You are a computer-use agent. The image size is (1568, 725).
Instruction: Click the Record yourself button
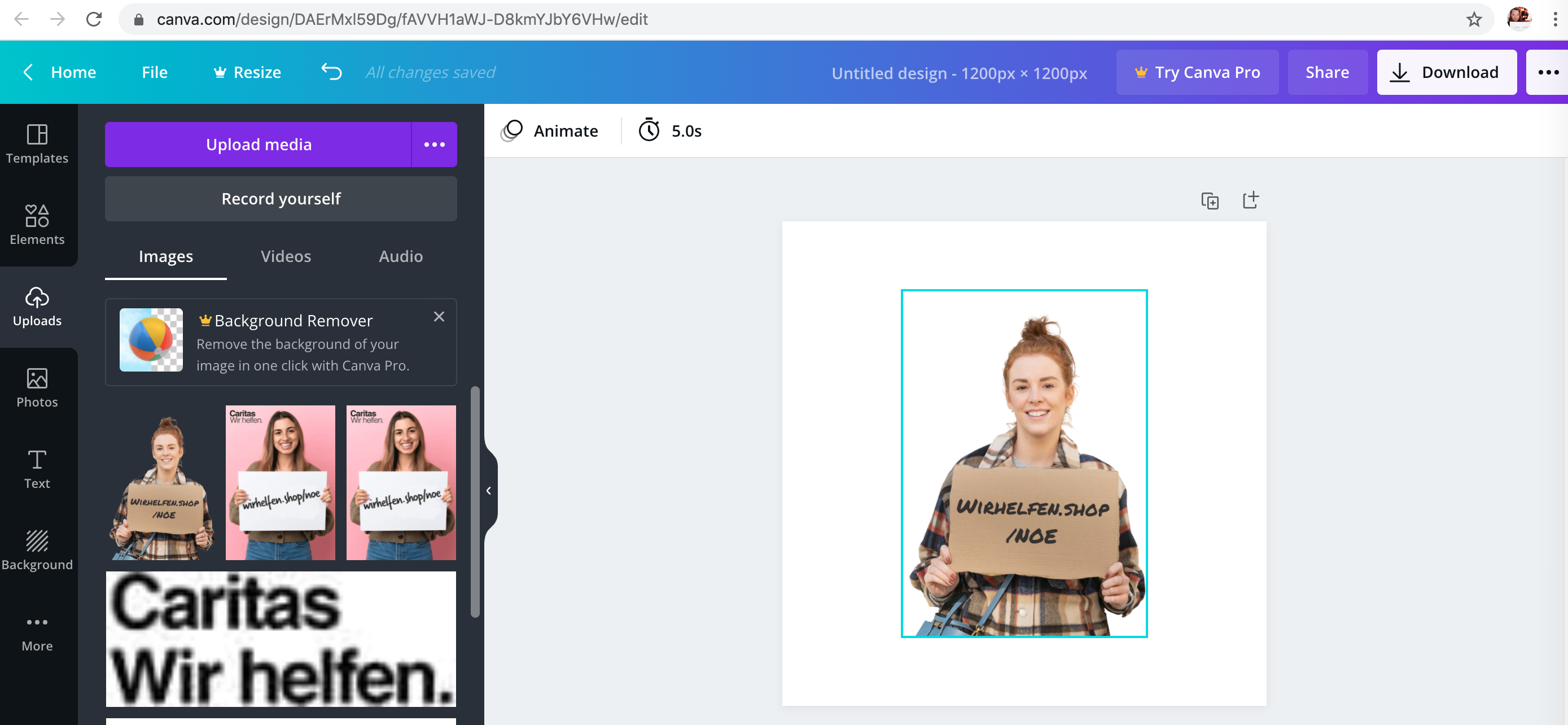pyautogui.click(x=281, y=198)
